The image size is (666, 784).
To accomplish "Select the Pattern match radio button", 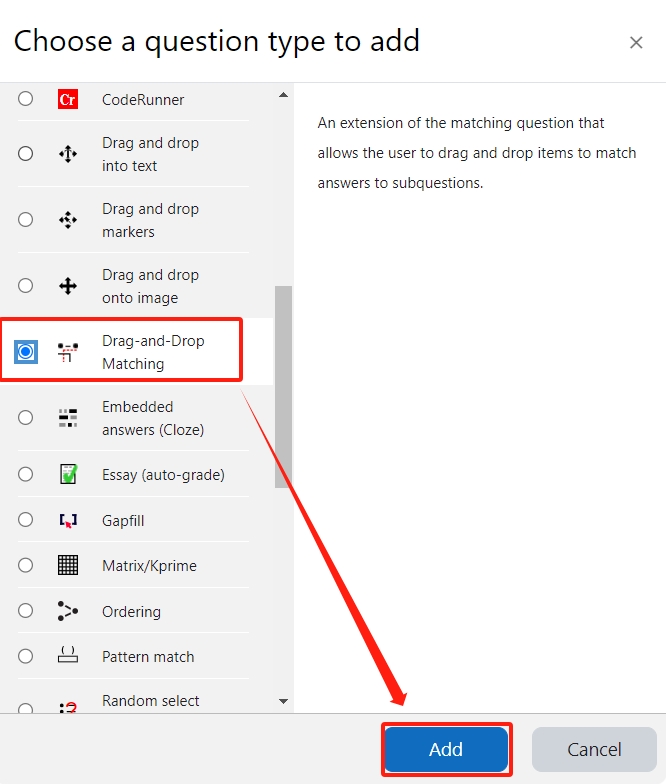I will (x=26, y=656).
